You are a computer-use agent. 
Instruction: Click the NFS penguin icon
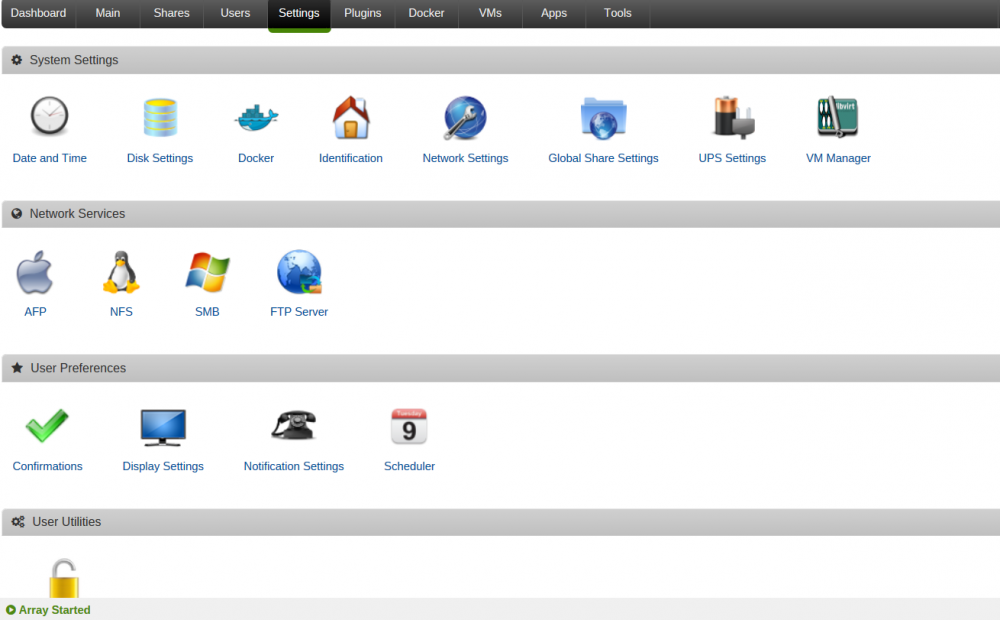click(x=121, y=272)
